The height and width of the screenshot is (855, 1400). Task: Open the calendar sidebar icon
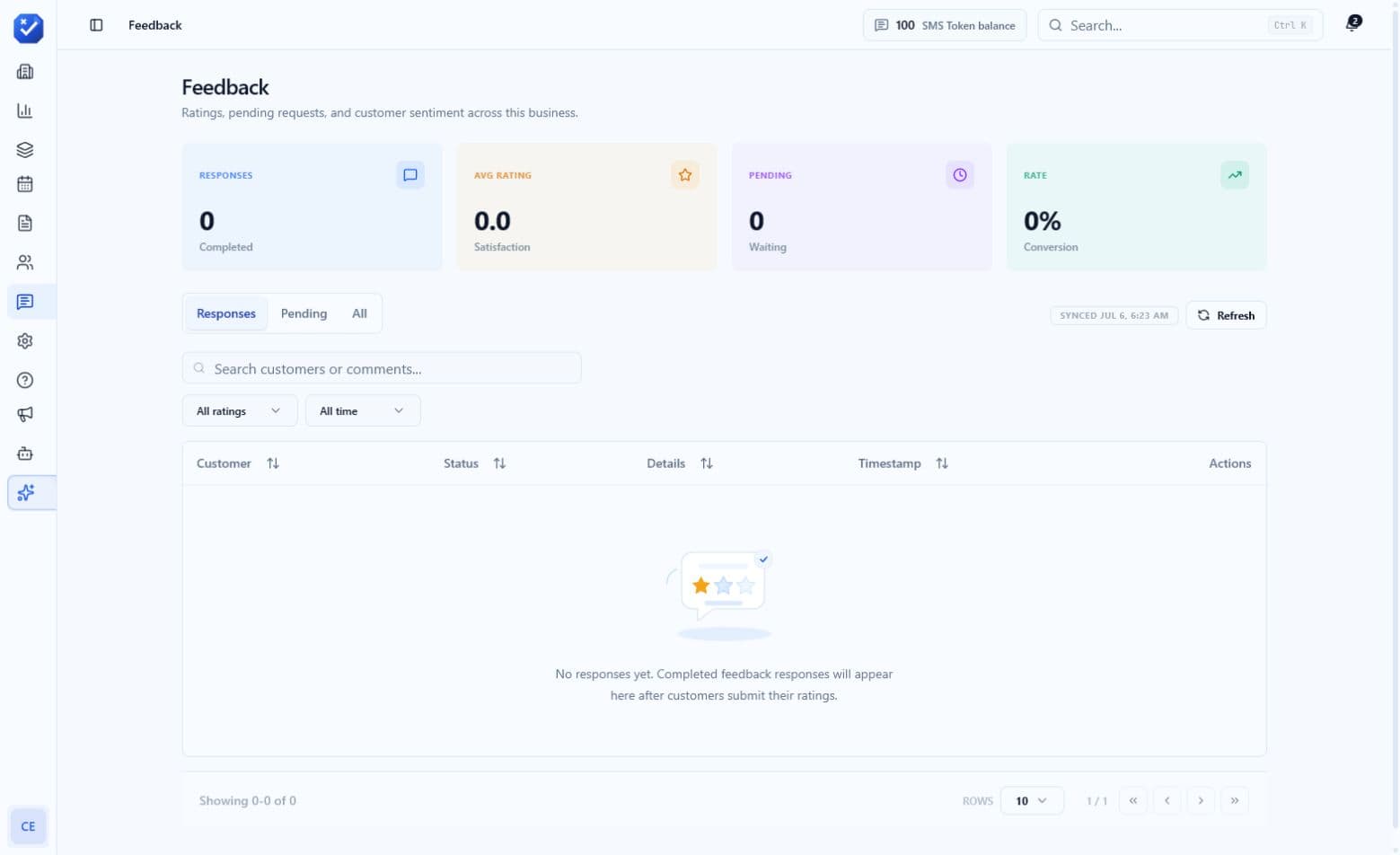(x=25, y=184)
